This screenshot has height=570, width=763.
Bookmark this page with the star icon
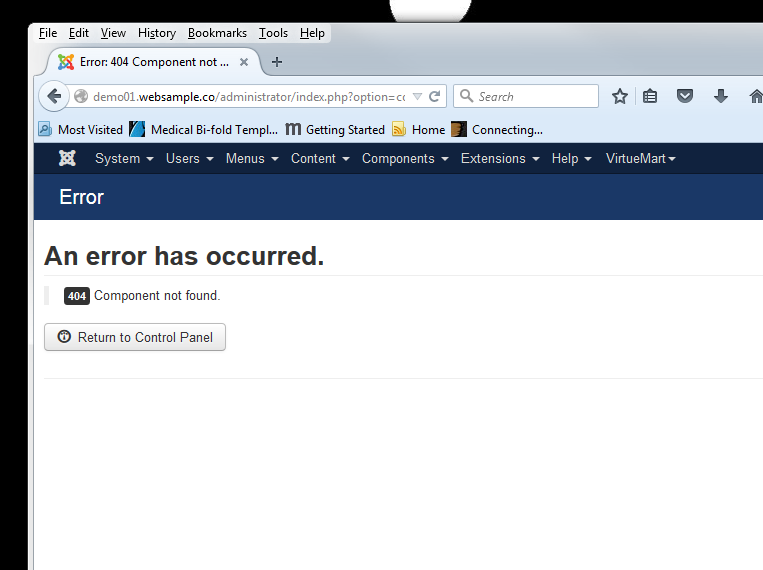tap(620, 96)
